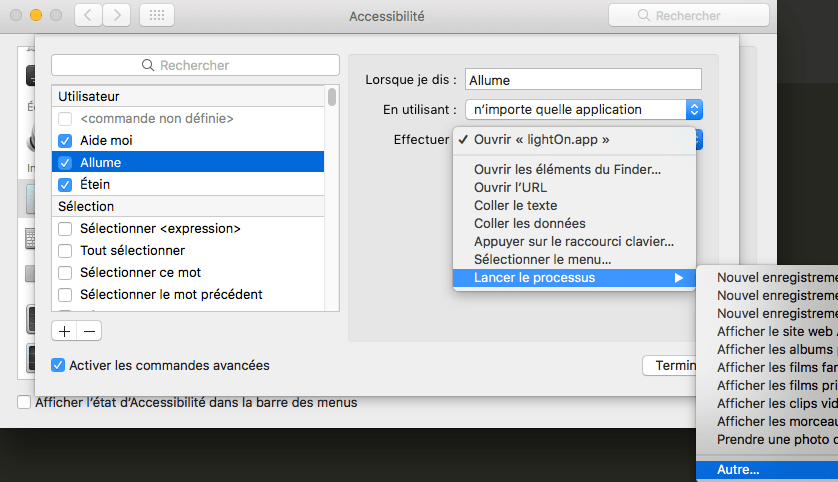
Task: Toggle the Étein command checkbox
Action: click(65, 184)
